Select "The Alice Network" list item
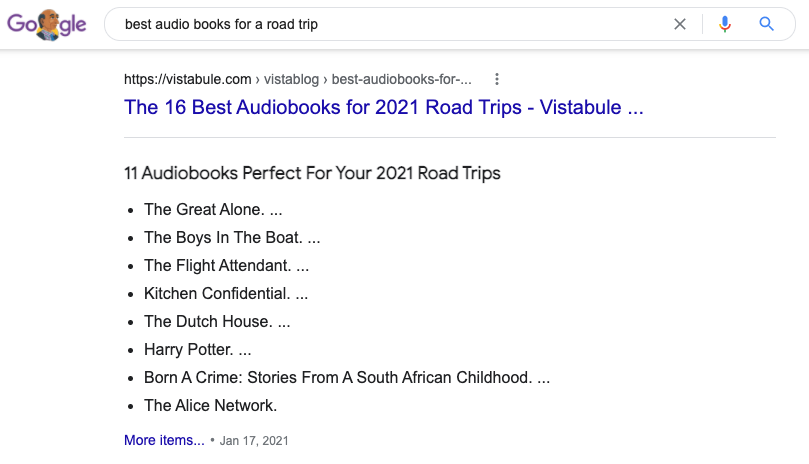The width and height of the screenshot is (809, 464). 210,405
